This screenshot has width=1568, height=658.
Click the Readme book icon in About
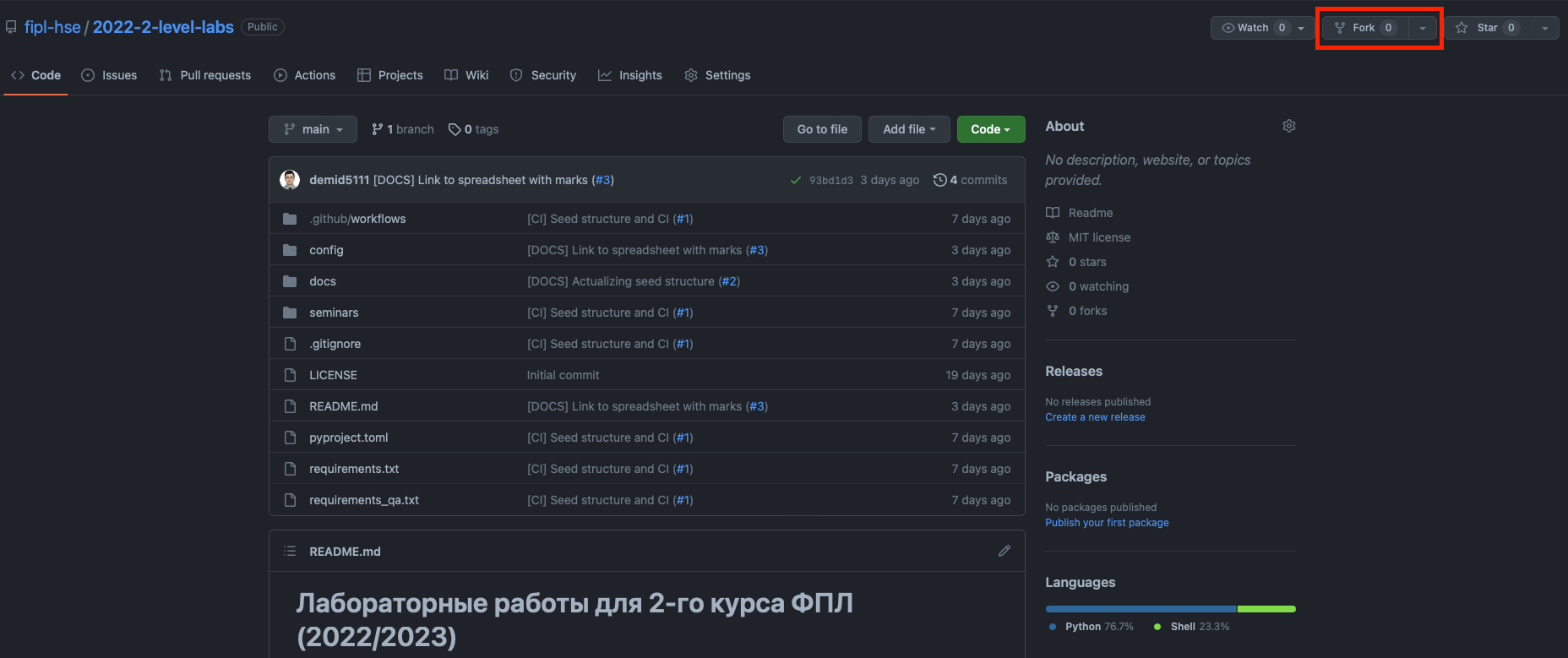click(1053, 213)
